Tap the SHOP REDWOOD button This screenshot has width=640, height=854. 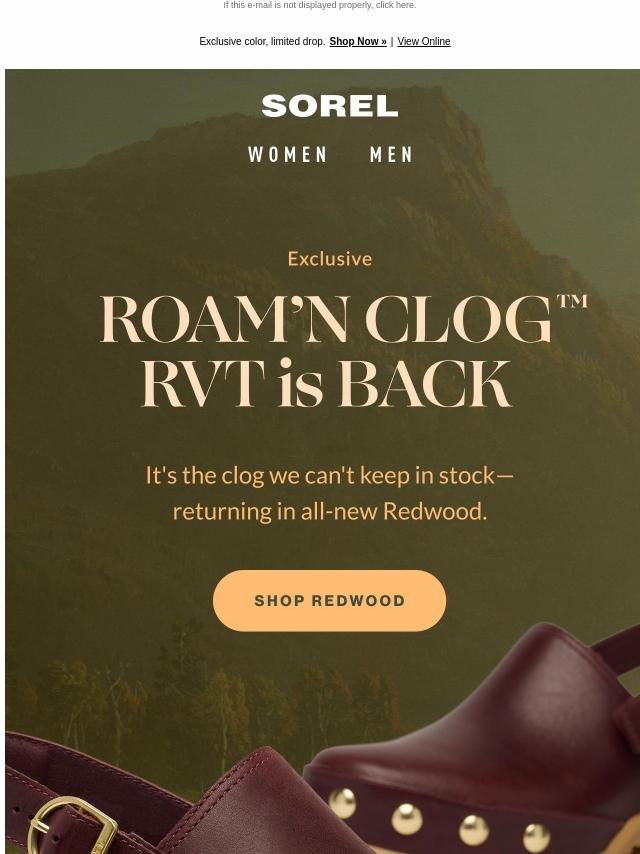point(330,601)
